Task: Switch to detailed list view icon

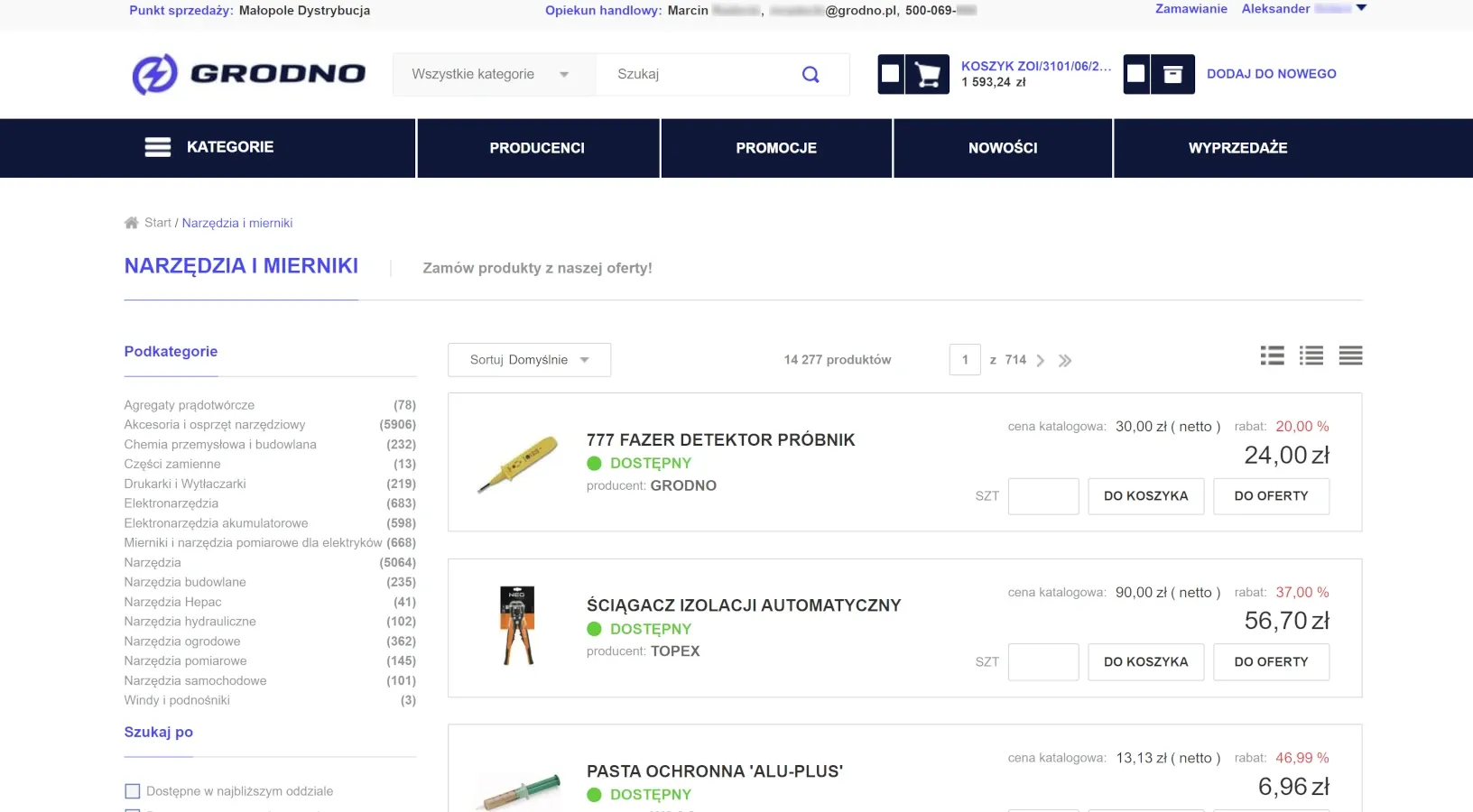Action: click(x=1273, y=356)
